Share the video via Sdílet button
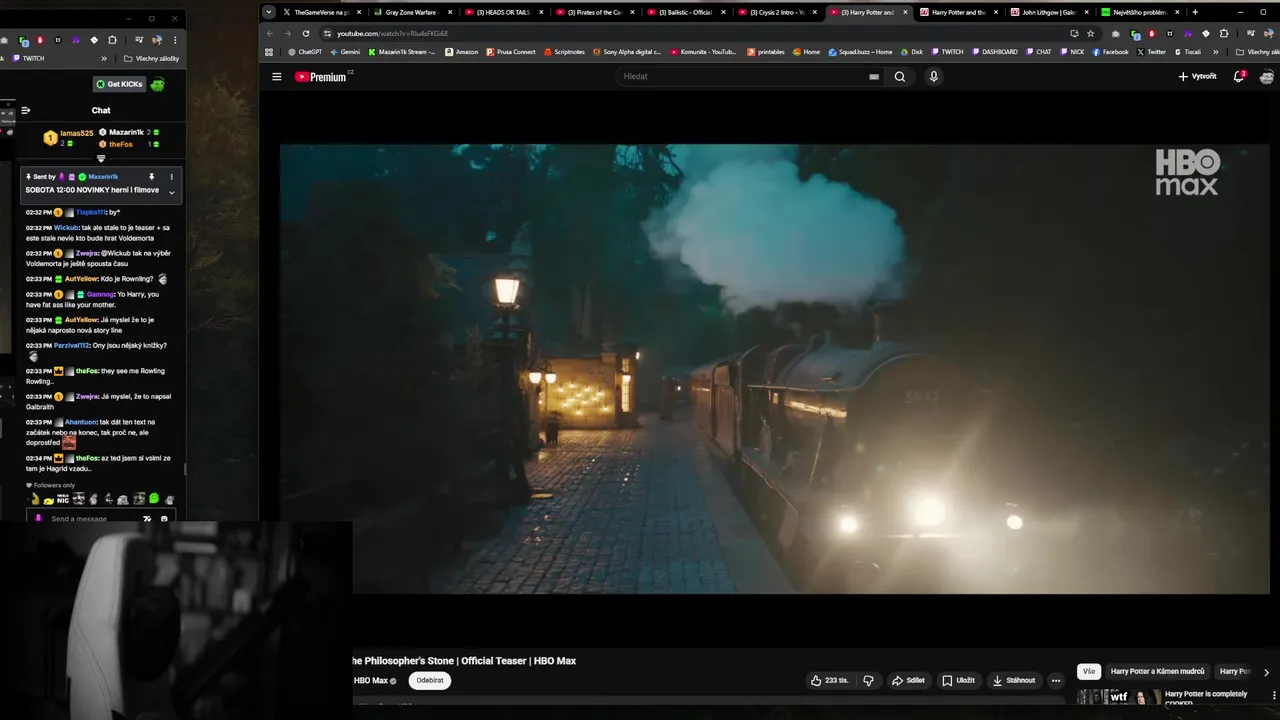The width and height of the screenshot is (1280, 720). click(x=908, y=680)
